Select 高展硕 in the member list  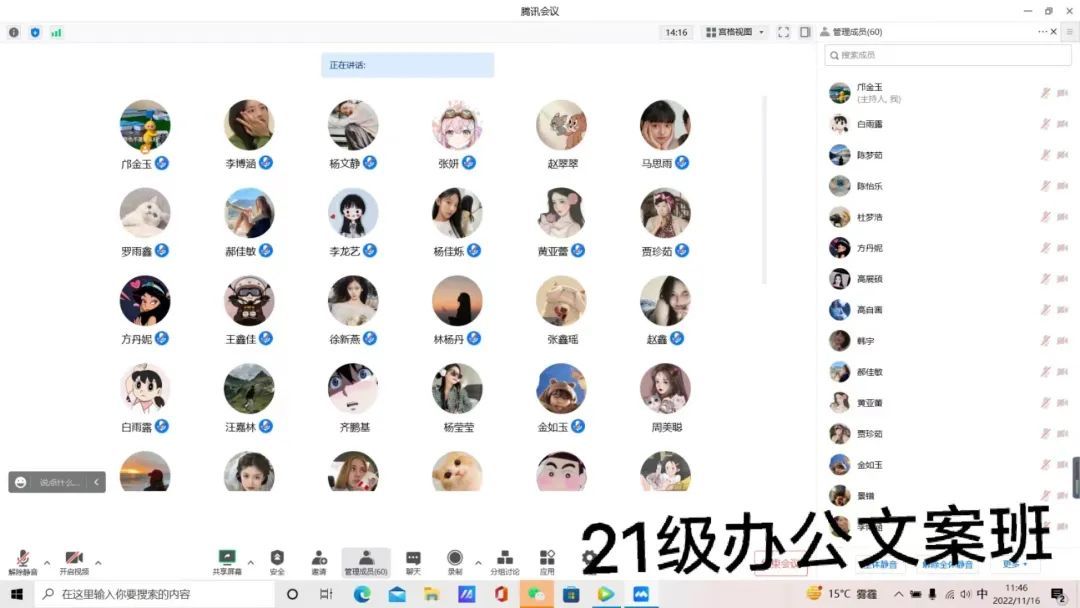(947, 279)
